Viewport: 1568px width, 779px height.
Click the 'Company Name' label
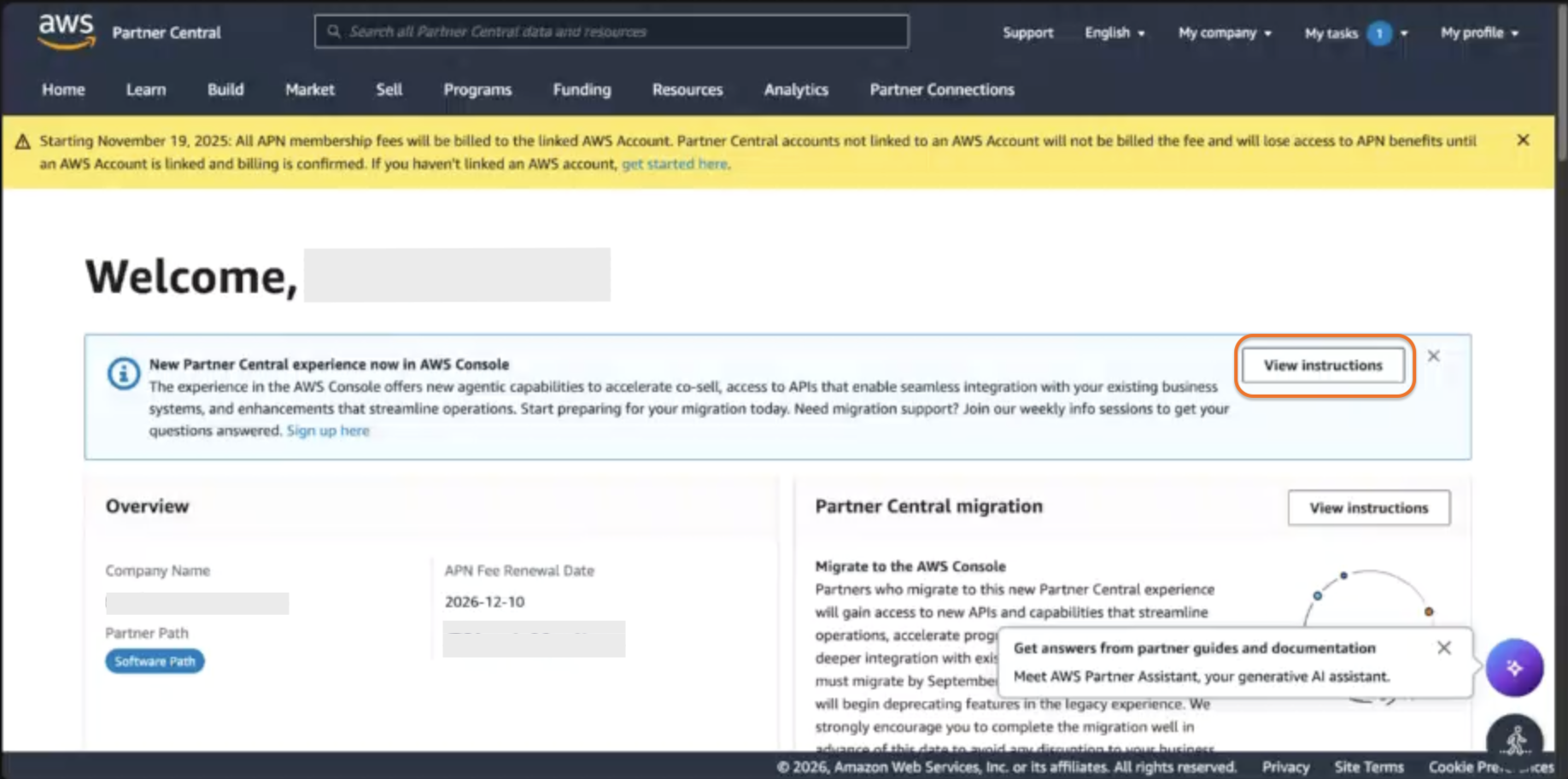tap(157, 571)
